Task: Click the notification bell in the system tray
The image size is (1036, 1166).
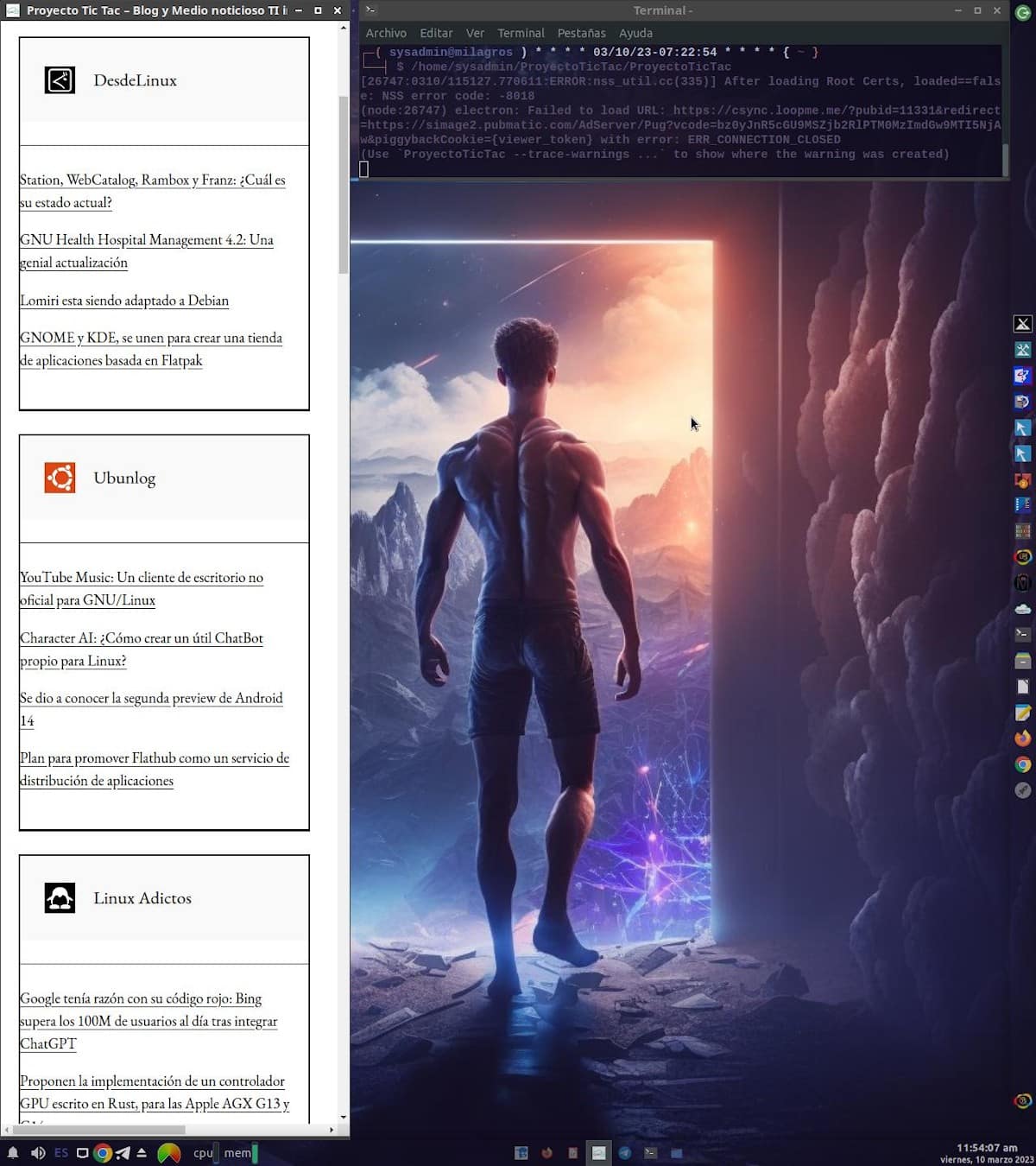Action: point(14,1152)
